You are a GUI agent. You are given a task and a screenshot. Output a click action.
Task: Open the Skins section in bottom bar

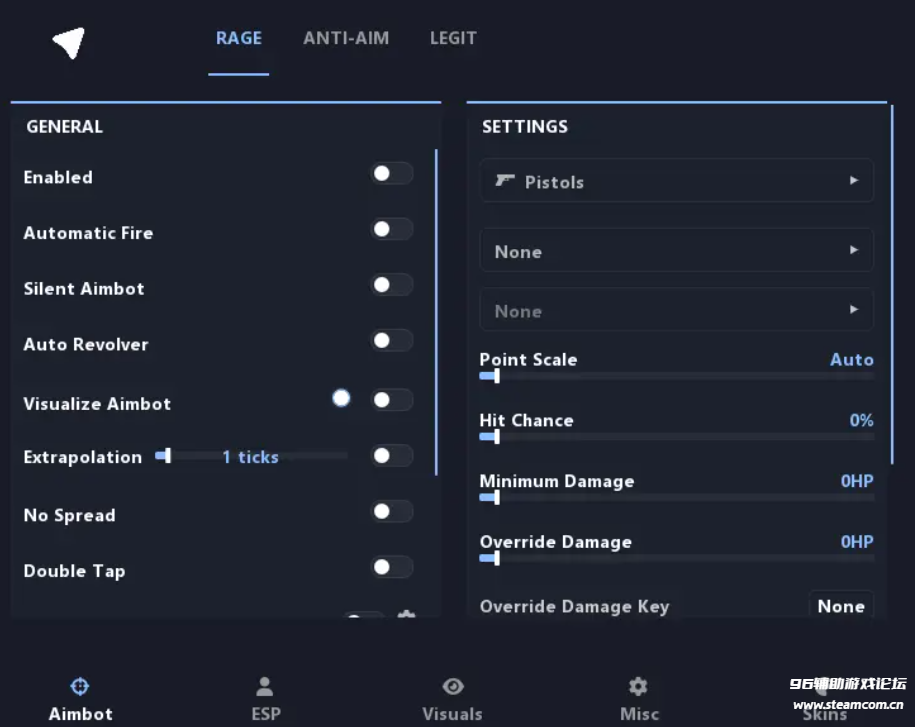pyautogui.click(x=825, y=700)
